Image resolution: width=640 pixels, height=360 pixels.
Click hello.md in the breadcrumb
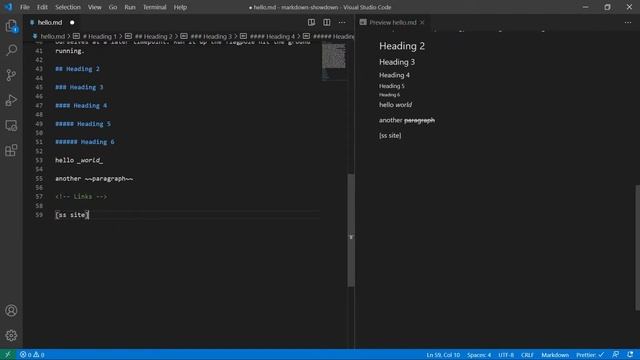click(53, 36)
